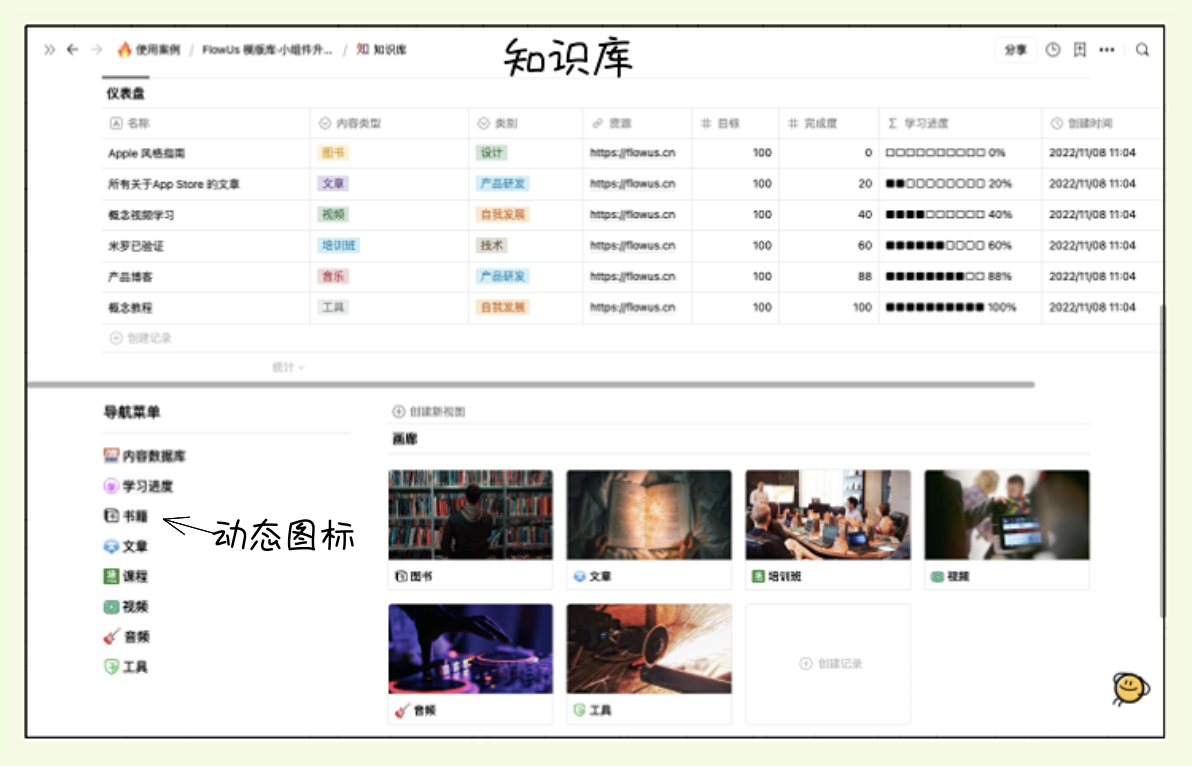Click the 20% progress bar of App Store row

click(949, 184)
